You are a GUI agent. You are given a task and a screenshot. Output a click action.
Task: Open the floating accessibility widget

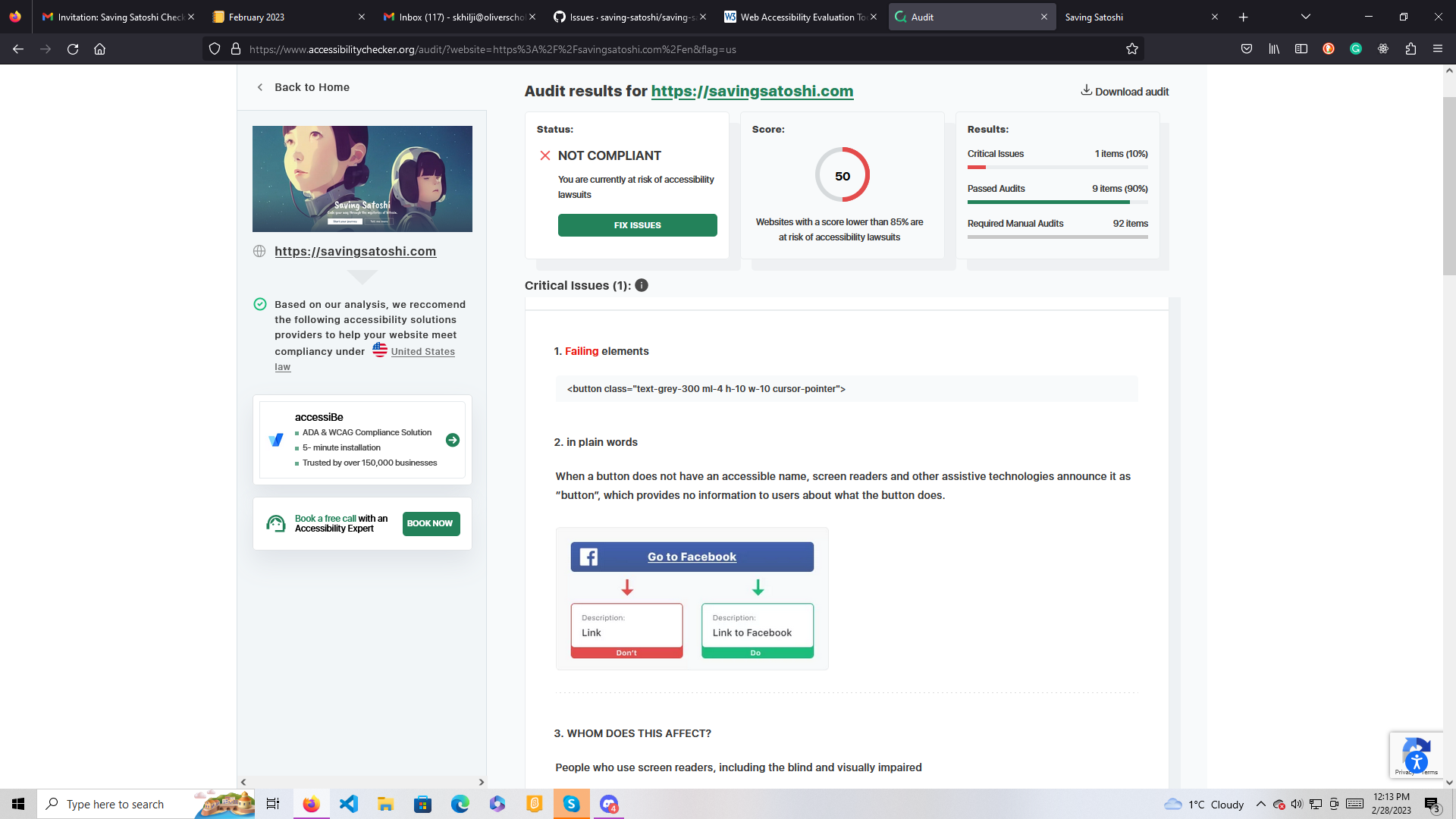[x=1415, y=762]
